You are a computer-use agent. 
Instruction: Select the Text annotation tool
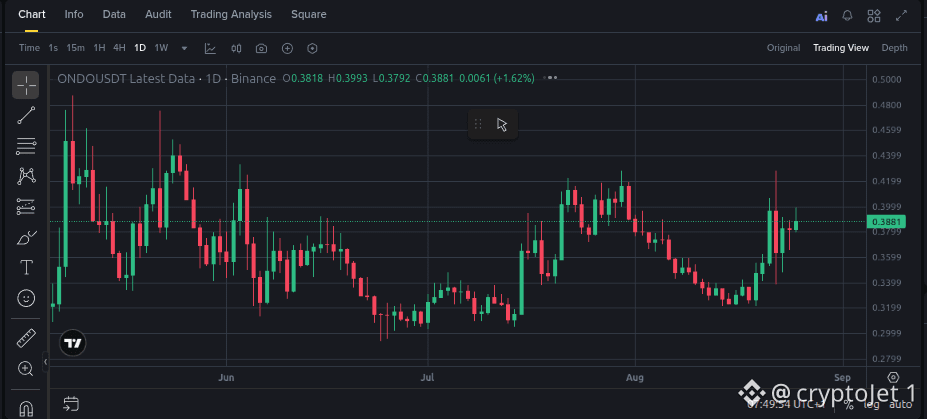click(26, 268)
